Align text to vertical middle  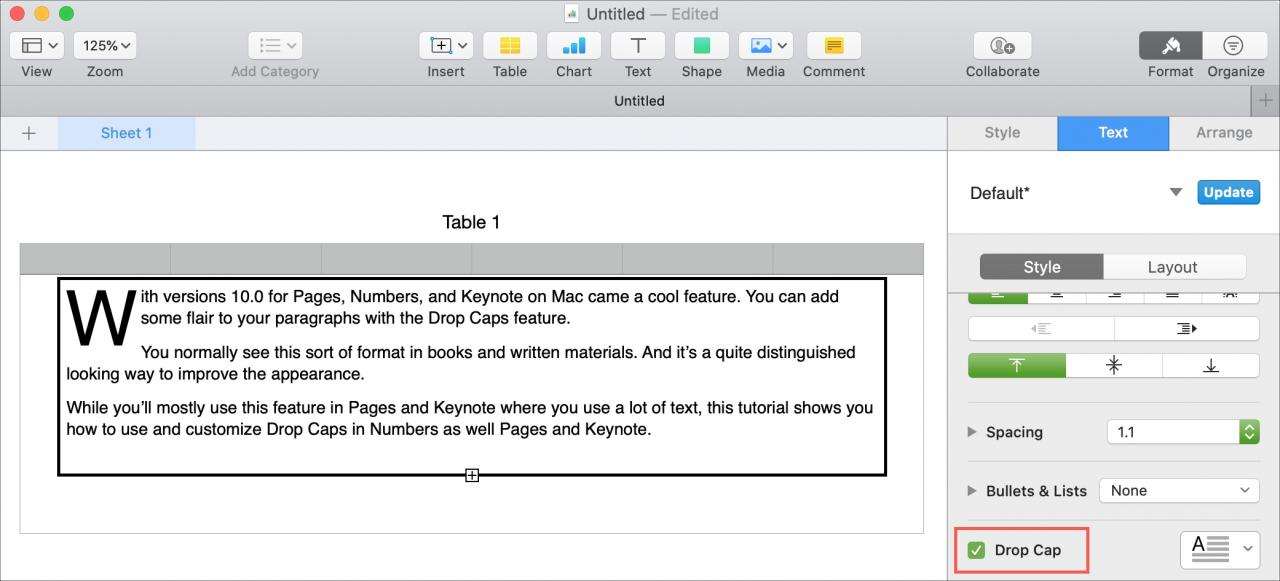1114,366
